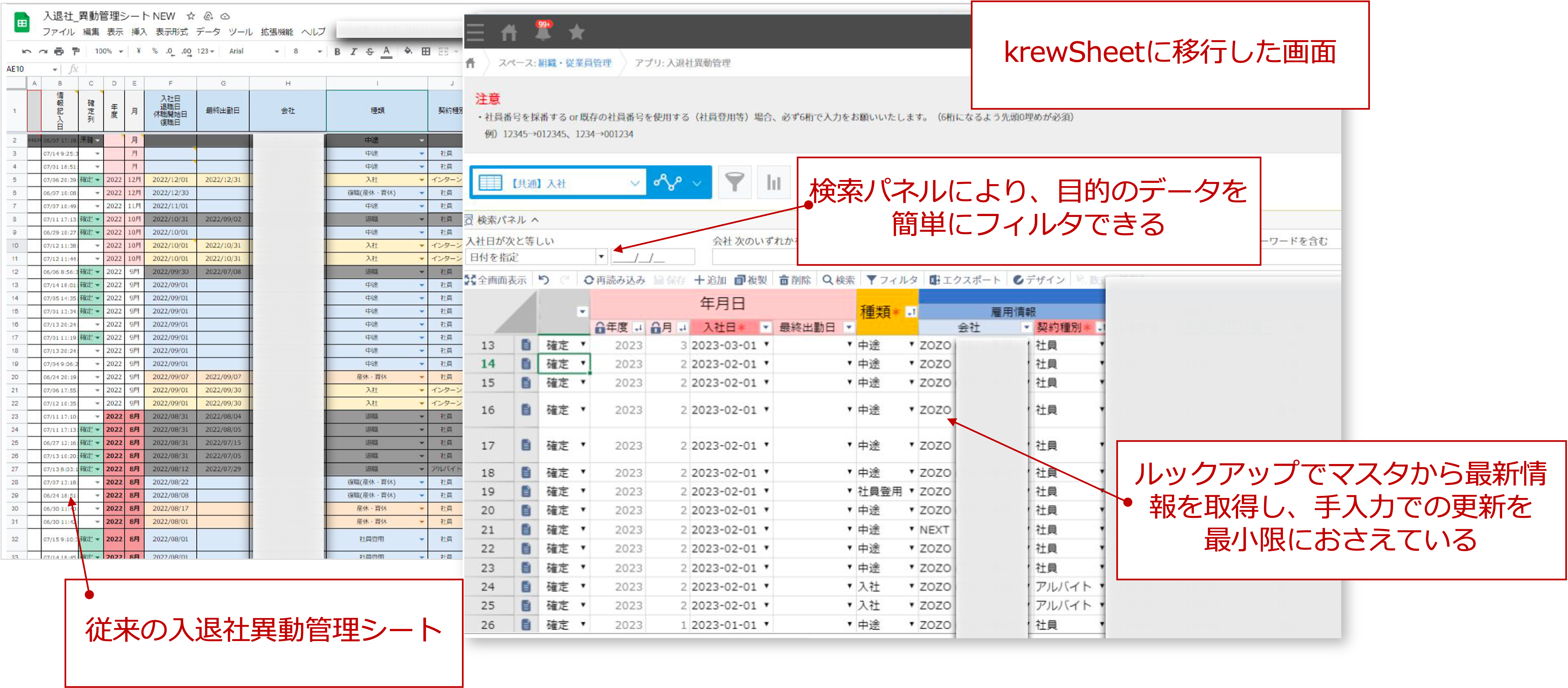Toggle bold formatting in Sheets toolbar

coord(337,52)
